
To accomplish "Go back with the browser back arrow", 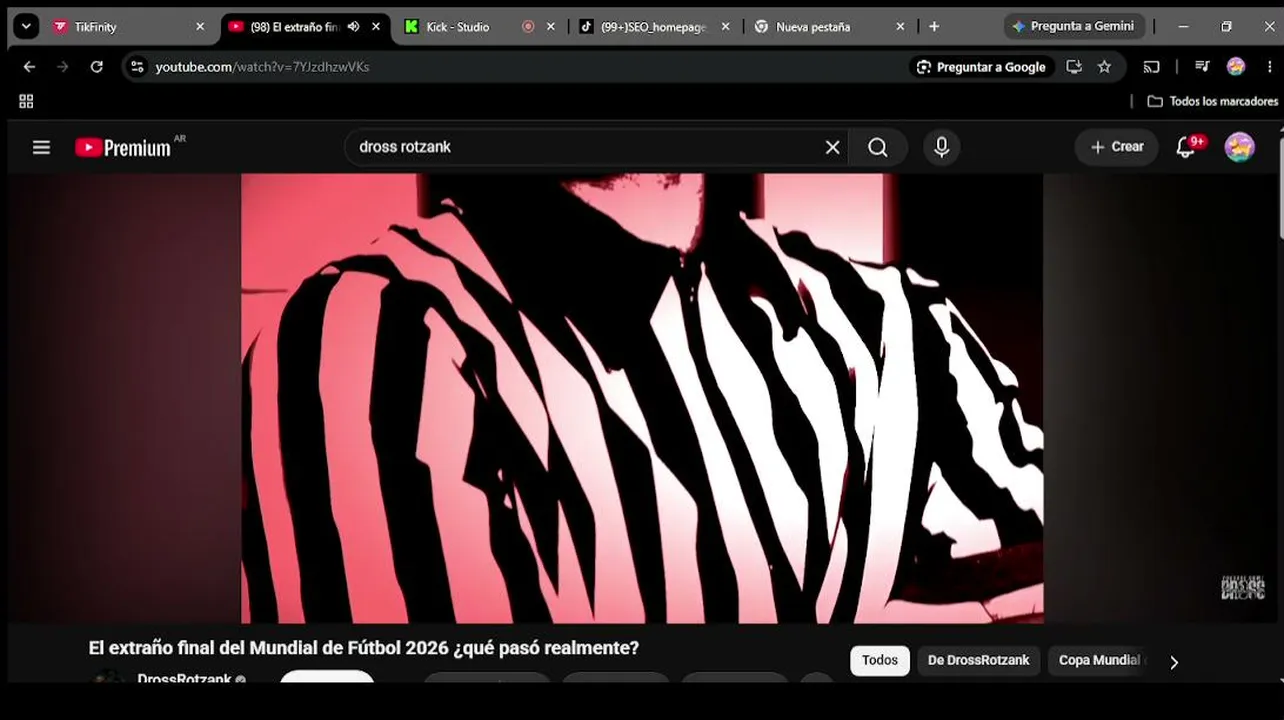I will (x=29, y=67).
